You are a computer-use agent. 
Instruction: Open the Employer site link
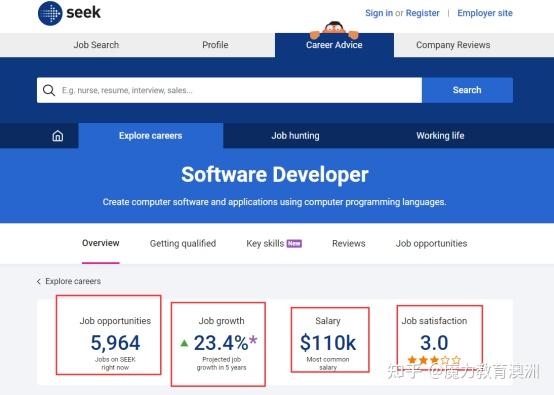485,13
